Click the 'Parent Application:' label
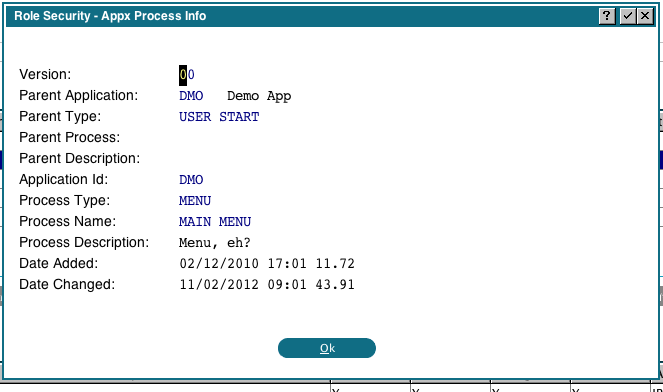The height and width of the screenshot is (392, 663). point(79,96)
